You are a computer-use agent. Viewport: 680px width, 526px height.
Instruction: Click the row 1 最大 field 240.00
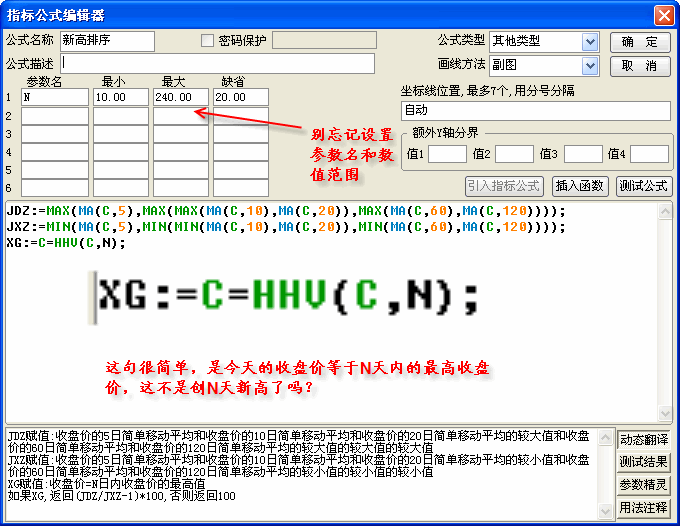click(x=181, y=97)
